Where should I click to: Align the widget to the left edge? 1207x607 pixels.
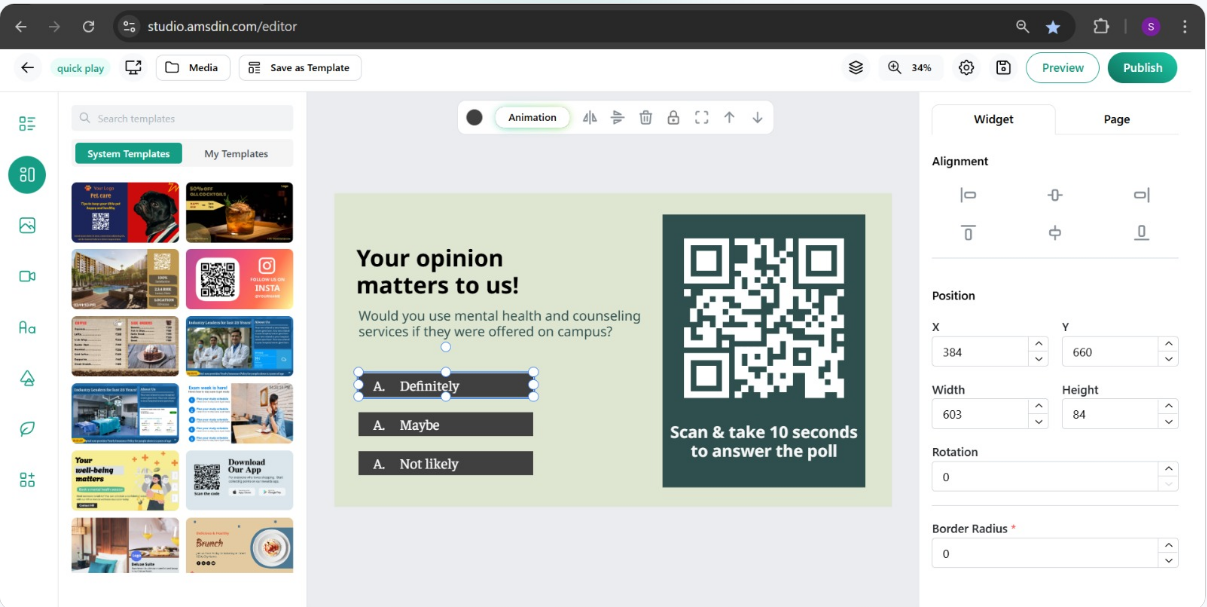(x=968, y=195)
